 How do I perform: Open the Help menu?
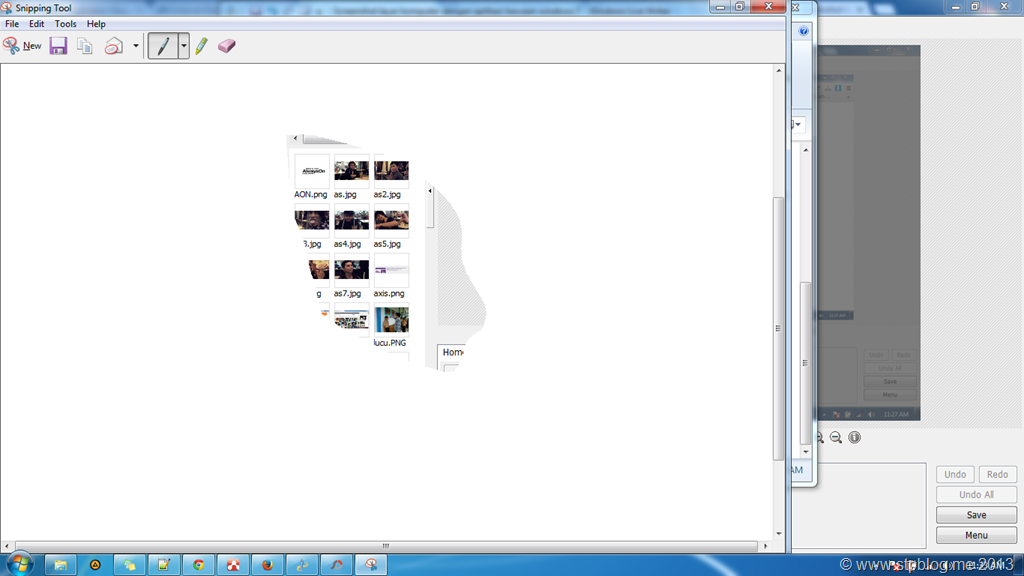click(96, 24)
